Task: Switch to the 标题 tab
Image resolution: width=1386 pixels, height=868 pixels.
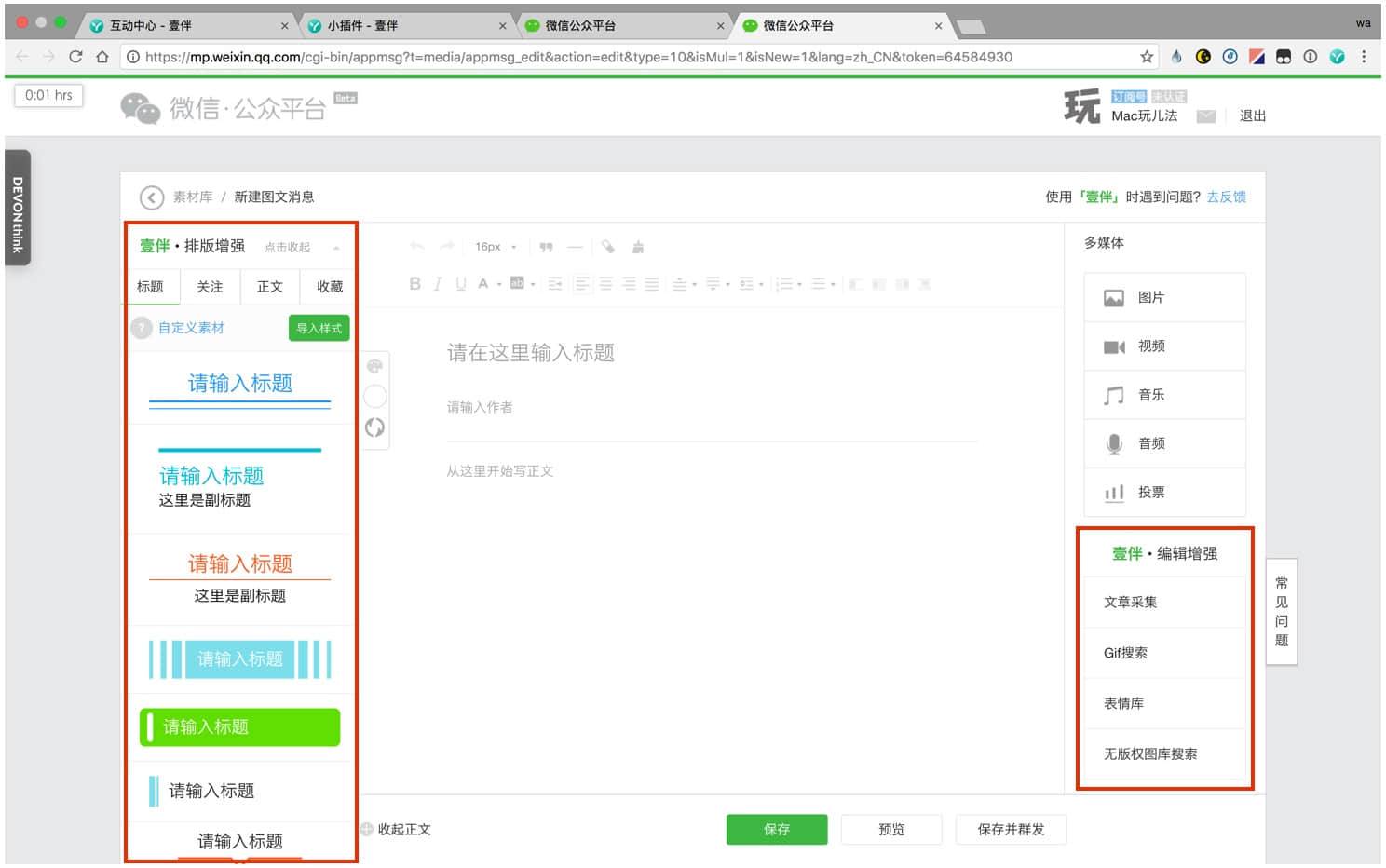Action: [150, 287]
